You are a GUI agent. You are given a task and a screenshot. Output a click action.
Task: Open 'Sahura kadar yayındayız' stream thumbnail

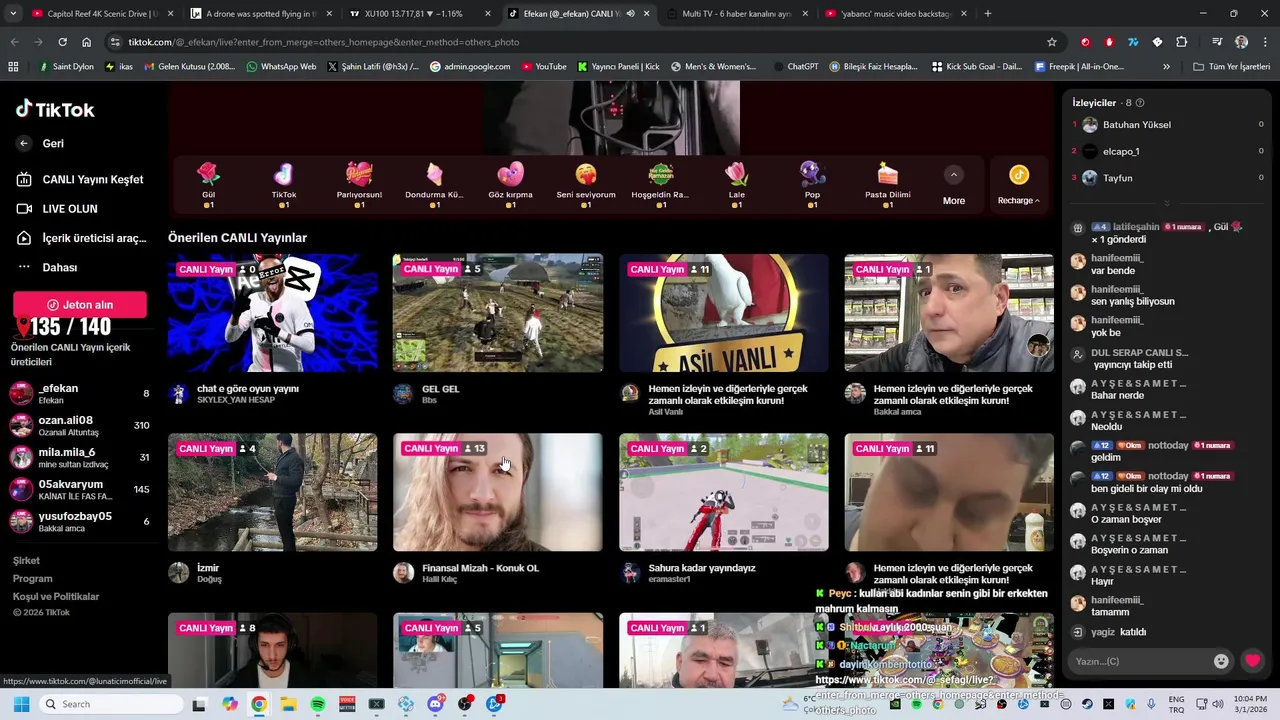click(724, 492)
